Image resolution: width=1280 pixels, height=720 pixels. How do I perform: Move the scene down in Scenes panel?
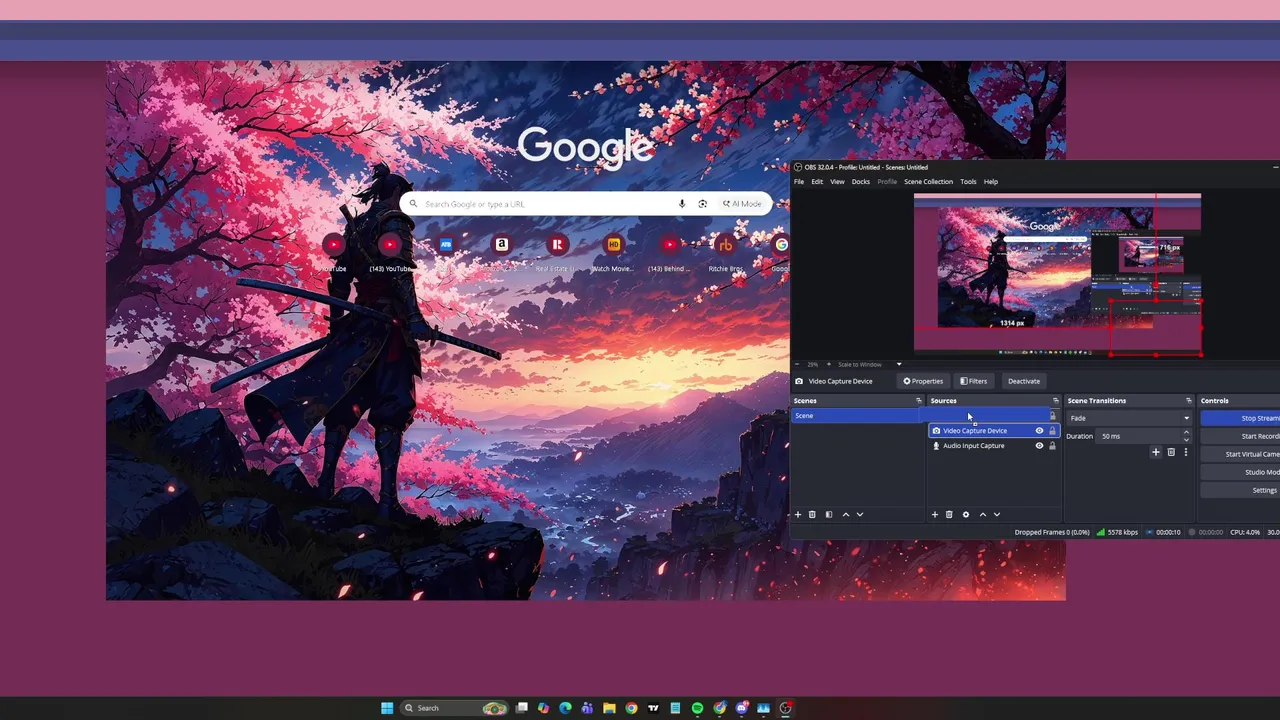(x=859, y=514)
